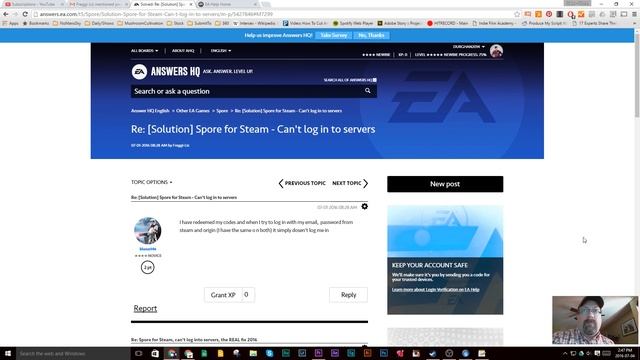Screen dimensions: 640x360
Task: Open the Store icon on the taskbar
Action: [x=155, y=353]
